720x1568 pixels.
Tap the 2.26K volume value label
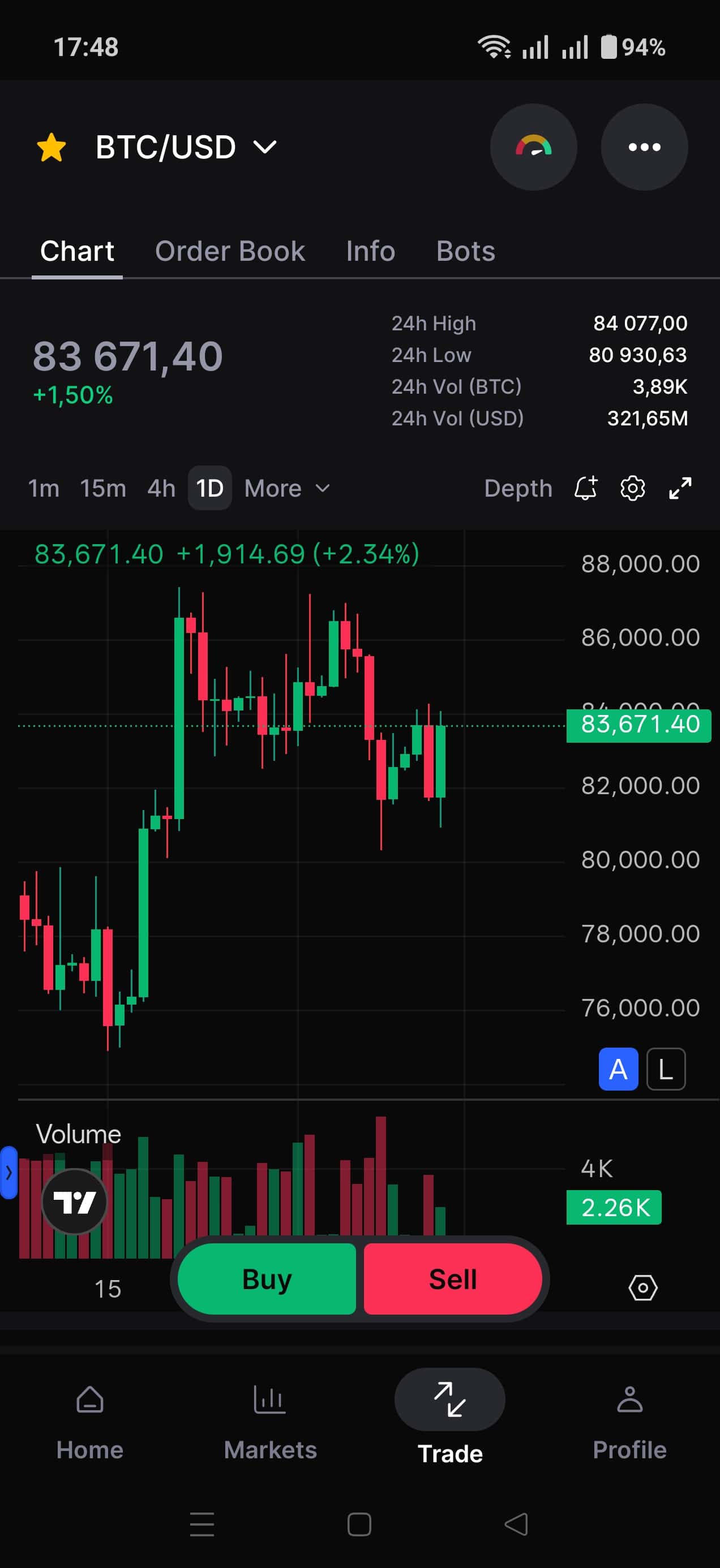[614, 1208]
